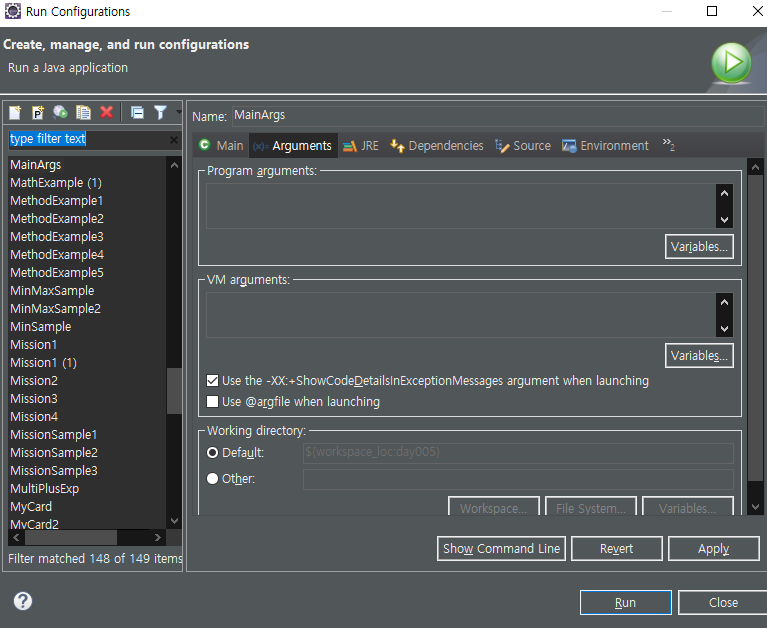Viewport: 767px width, 628px height.
Task: Select the Mission1 (1) configuration
Action: click(44, 363)
